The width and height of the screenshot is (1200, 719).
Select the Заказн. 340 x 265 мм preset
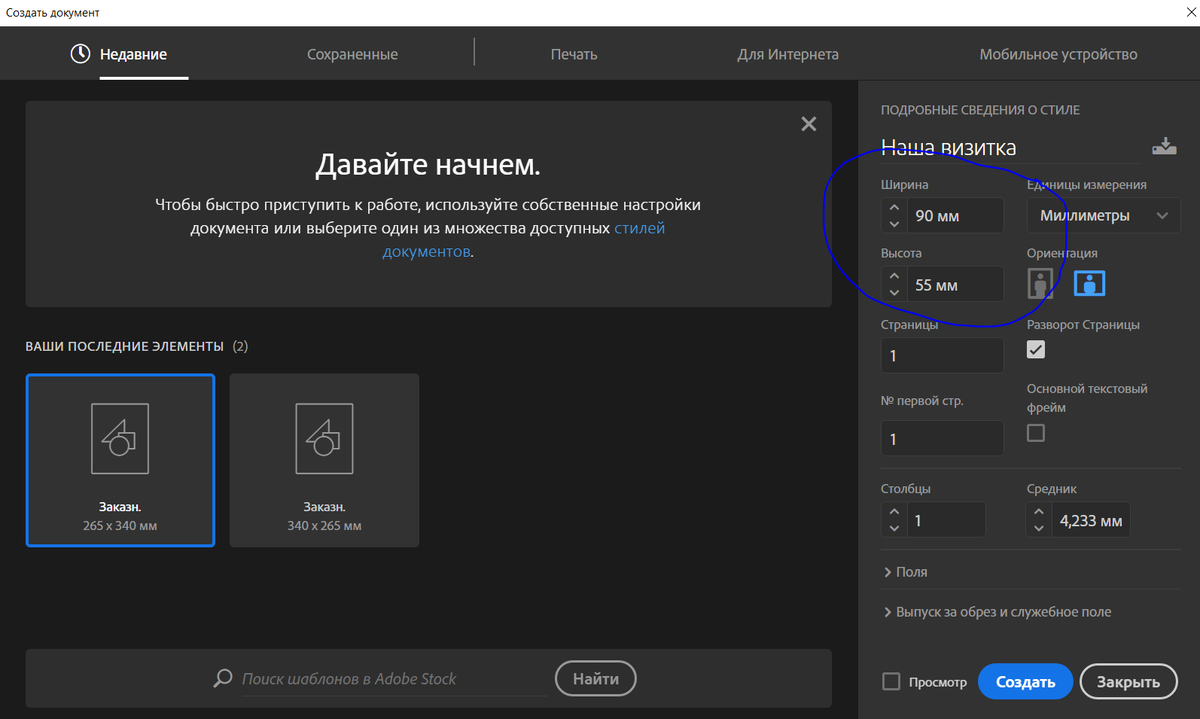pos(324,460)
